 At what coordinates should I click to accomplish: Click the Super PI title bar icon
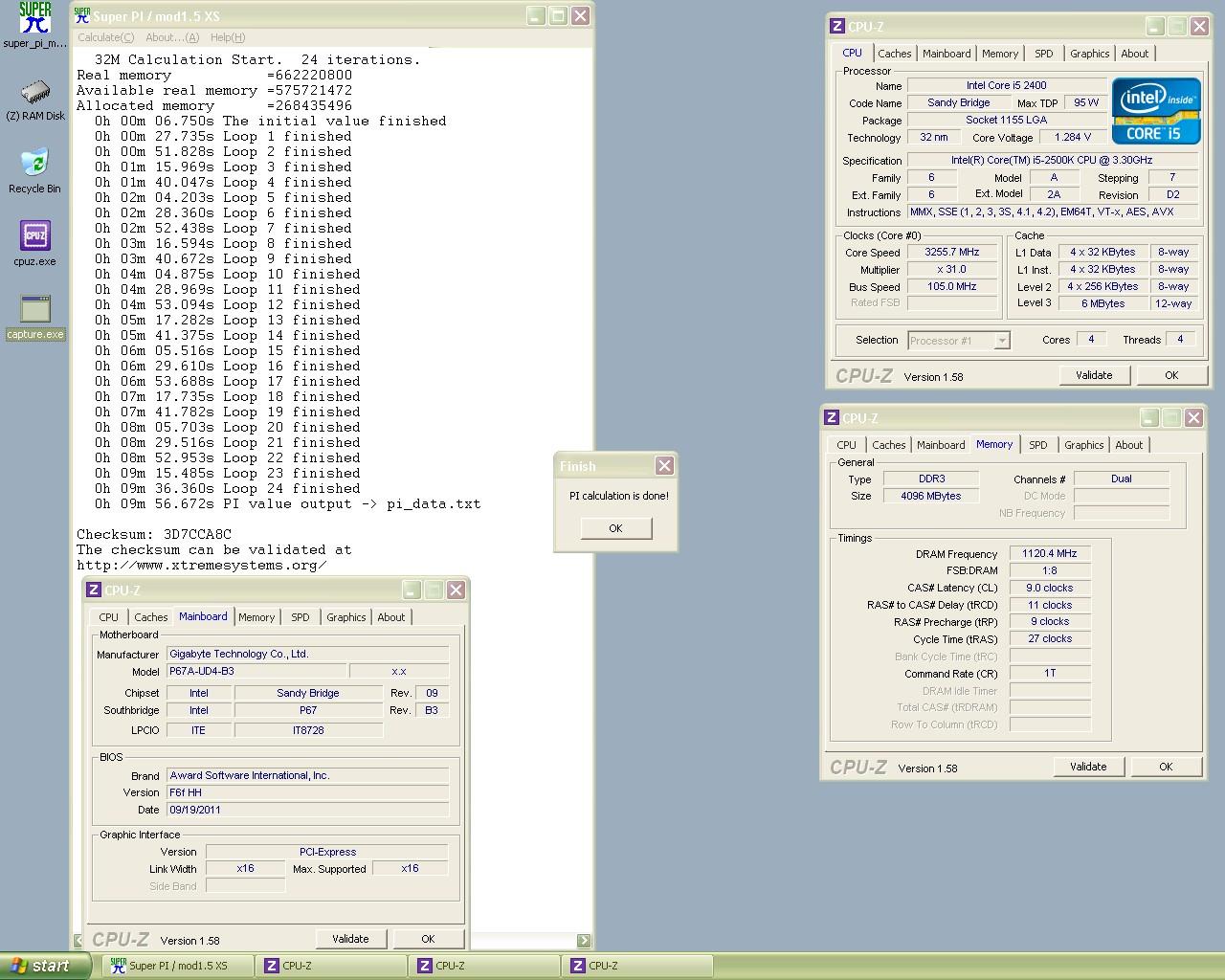(82, 15)
